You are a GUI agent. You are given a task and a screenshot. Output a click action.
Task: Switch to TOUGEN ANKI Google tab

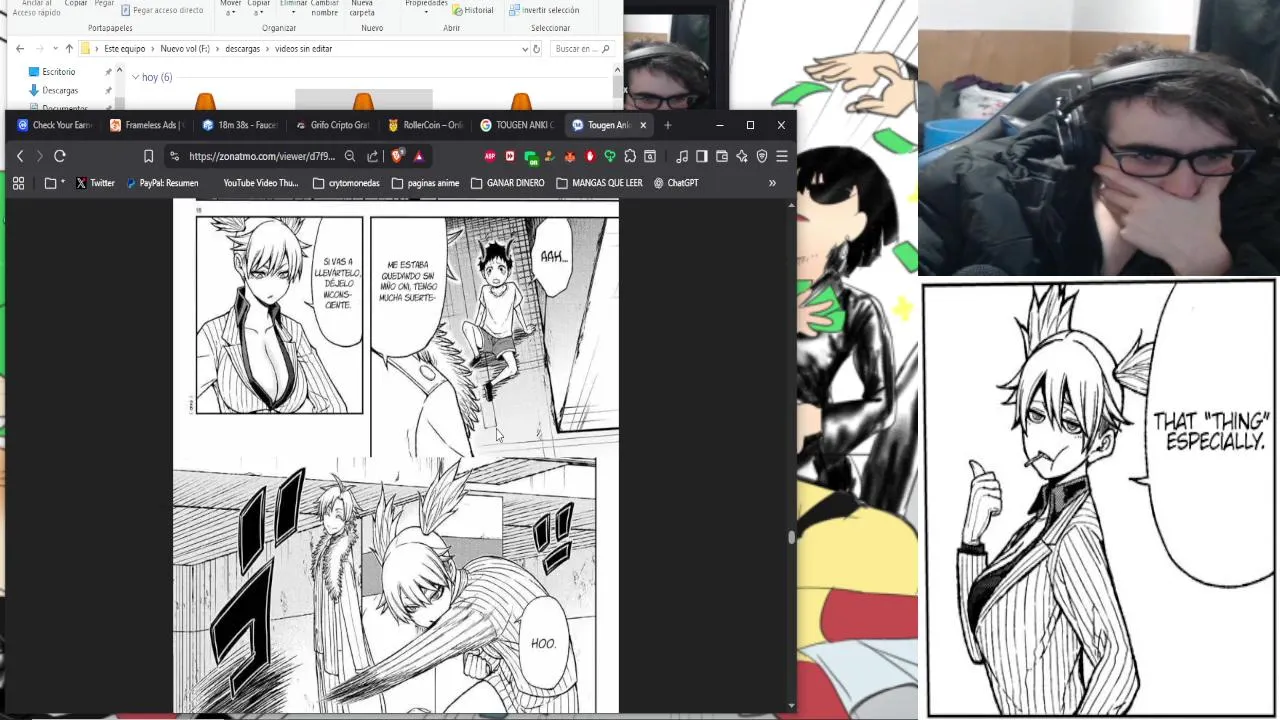517,125
